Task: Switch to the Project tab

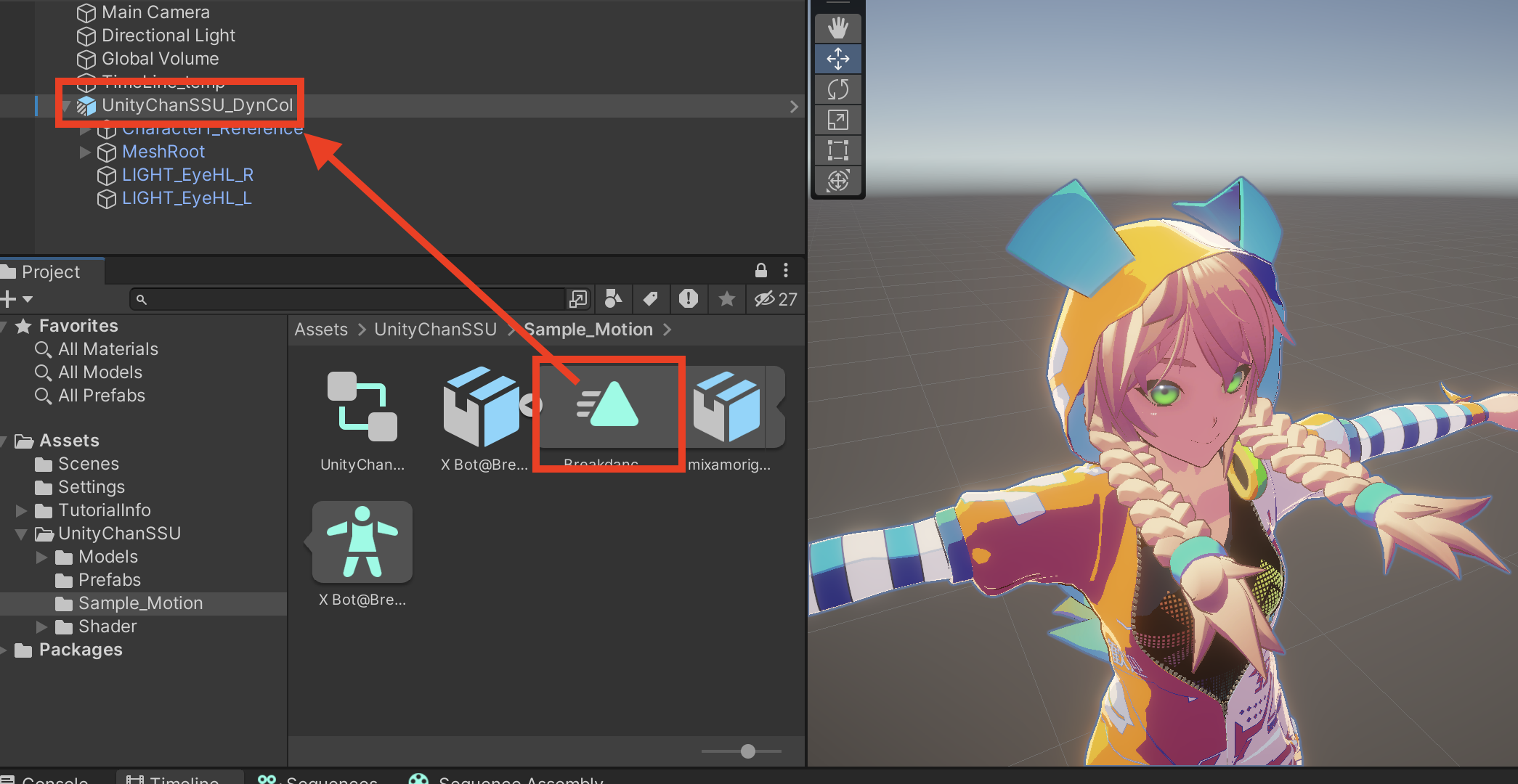Action: [49, 271]
